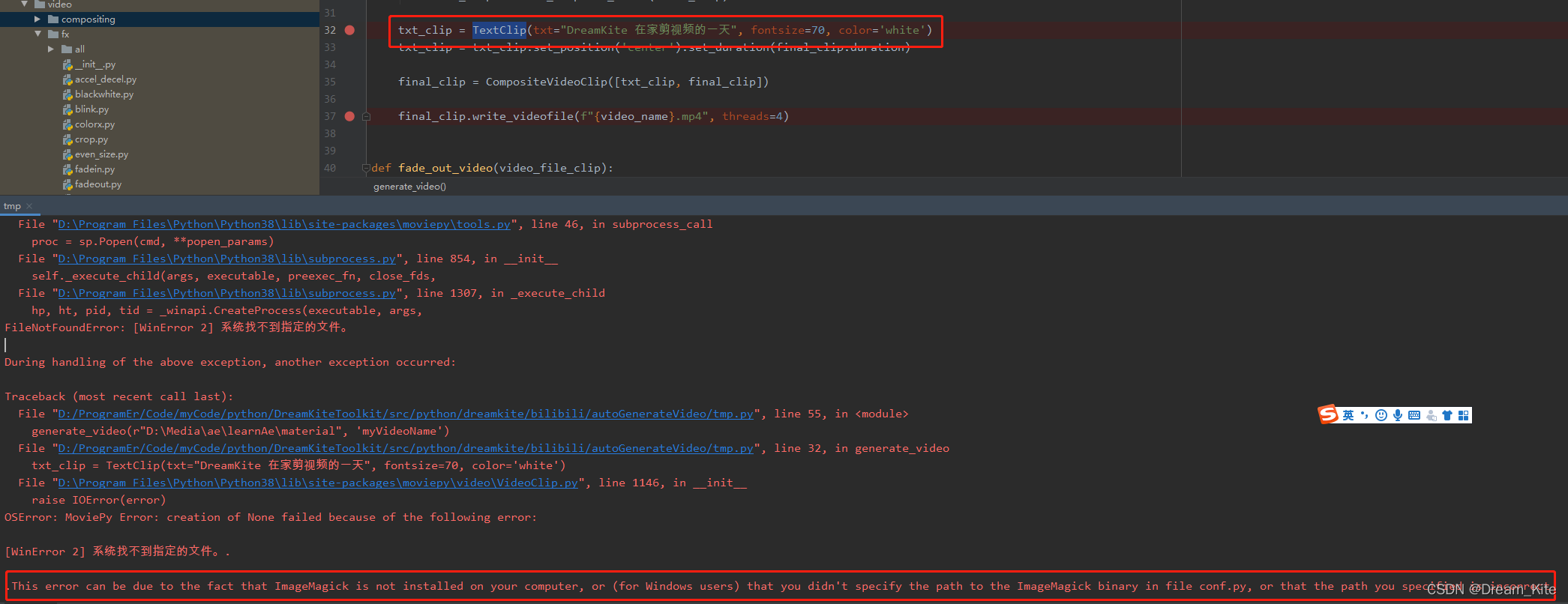This screenshot has width=1568, height=604.
Task: Expand the all folder
Action: pyautogui.click(x=51, y=49)
